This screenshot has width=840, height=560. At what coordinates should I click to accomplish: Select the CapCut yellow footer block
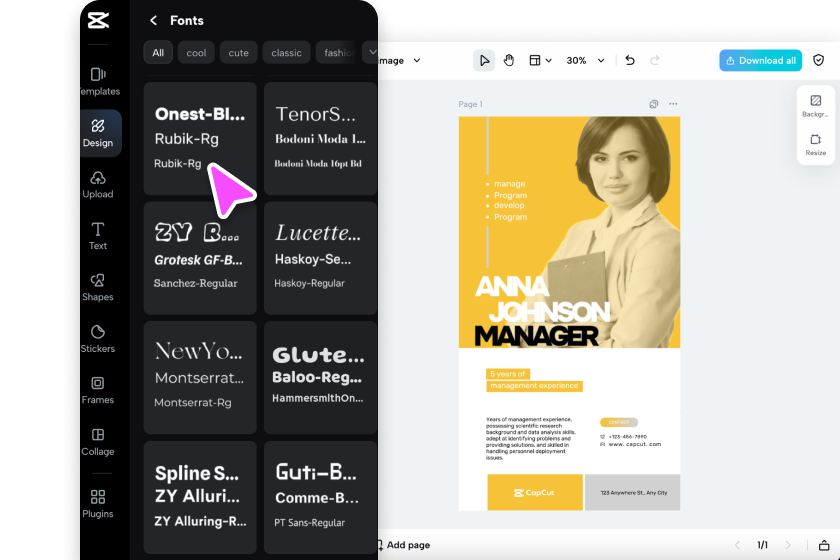pos(535,492)
